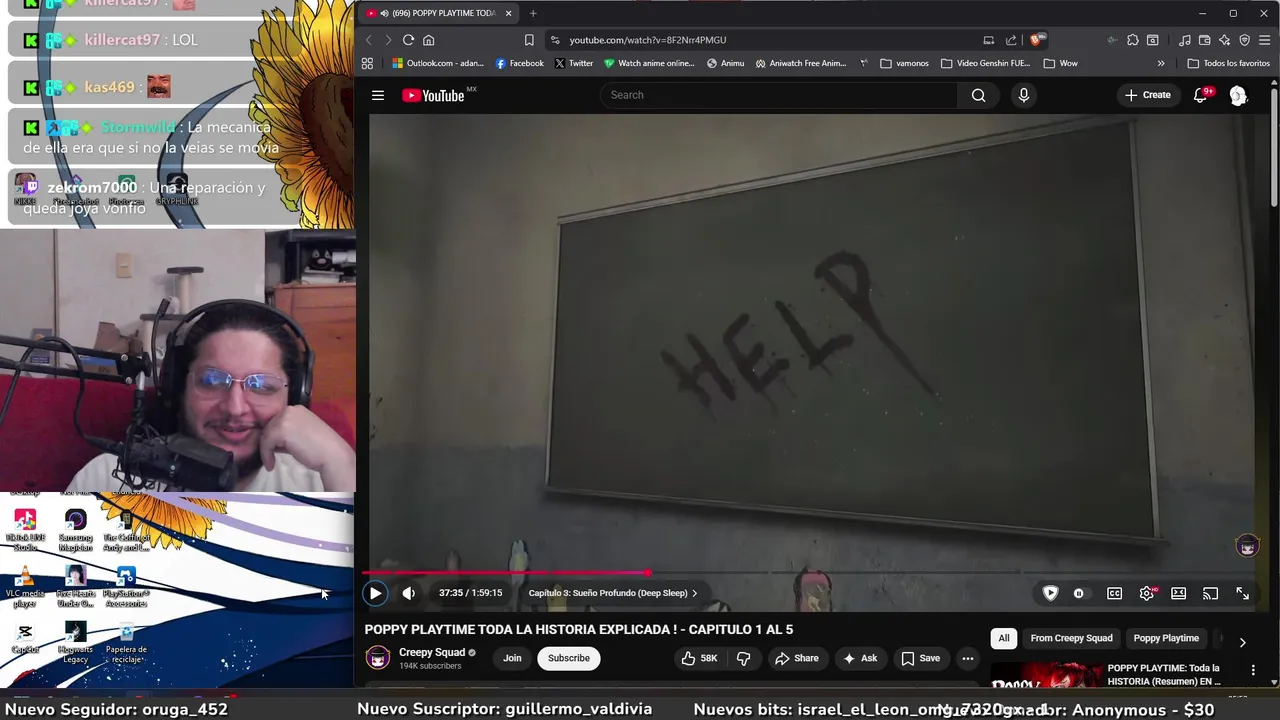Open the 'vamonos' bookmarks folder

905,63
